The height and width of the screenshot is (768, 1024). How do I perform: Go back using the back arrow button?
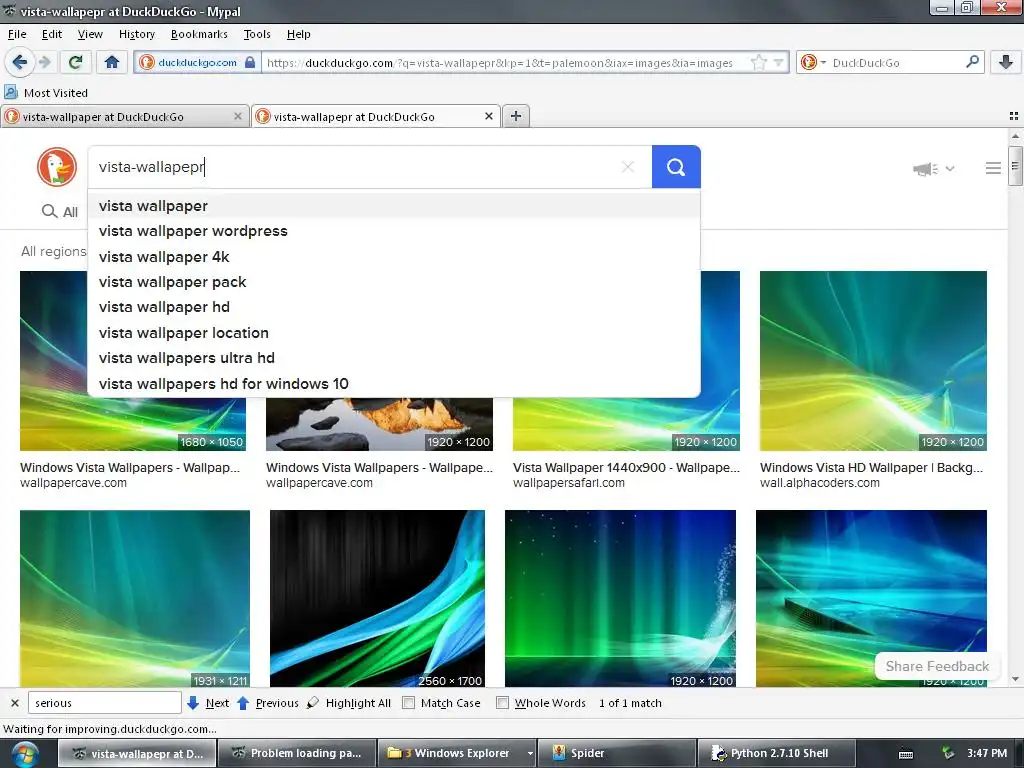[x=20, y=62]
